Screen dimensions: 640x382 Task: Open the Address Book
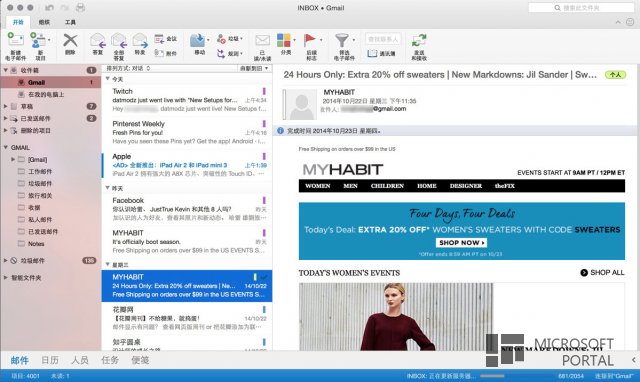click(x=382, y=53)
